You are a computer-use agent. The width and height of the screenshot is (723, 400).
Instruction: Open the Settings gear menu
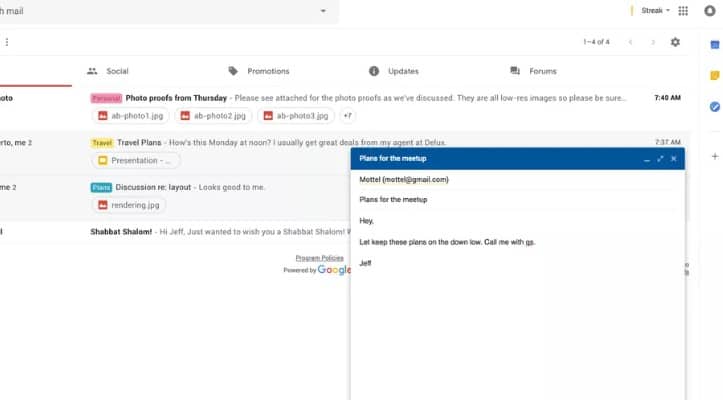676,42
